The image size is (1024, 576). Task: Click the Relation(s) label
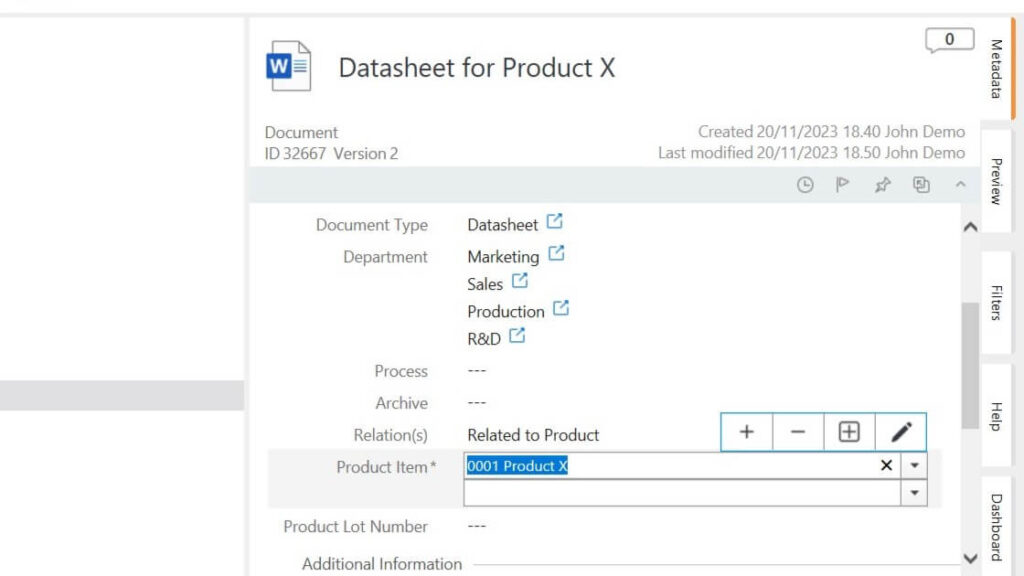click(391, 435)
